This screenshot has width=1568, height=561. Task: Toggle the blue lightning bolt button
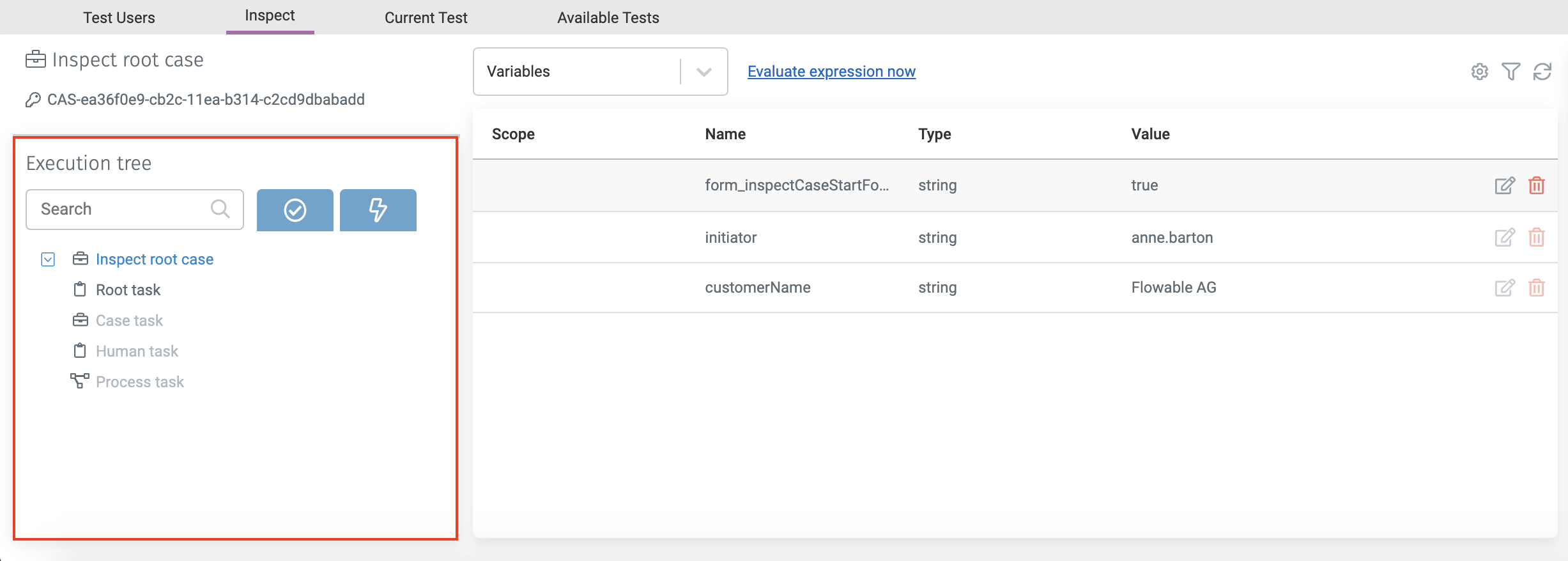point(378,210)
